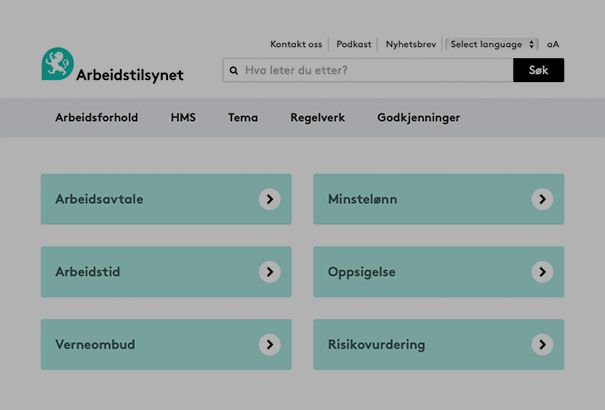Screen dimensions: 605x410
Task: Open the Minstelønn card title
Action: click(x=362, y=199)
